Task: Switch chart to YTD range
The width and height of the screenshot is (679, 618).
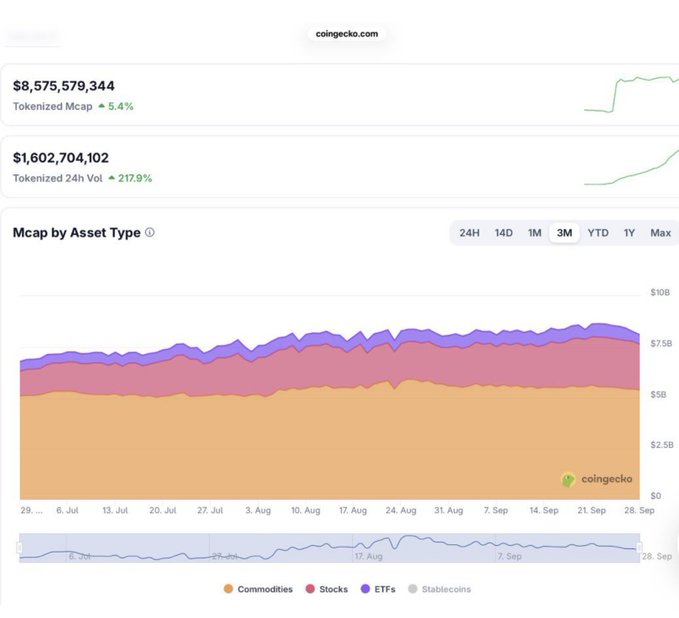Action: pyautogui.click(x=598, y=233)
